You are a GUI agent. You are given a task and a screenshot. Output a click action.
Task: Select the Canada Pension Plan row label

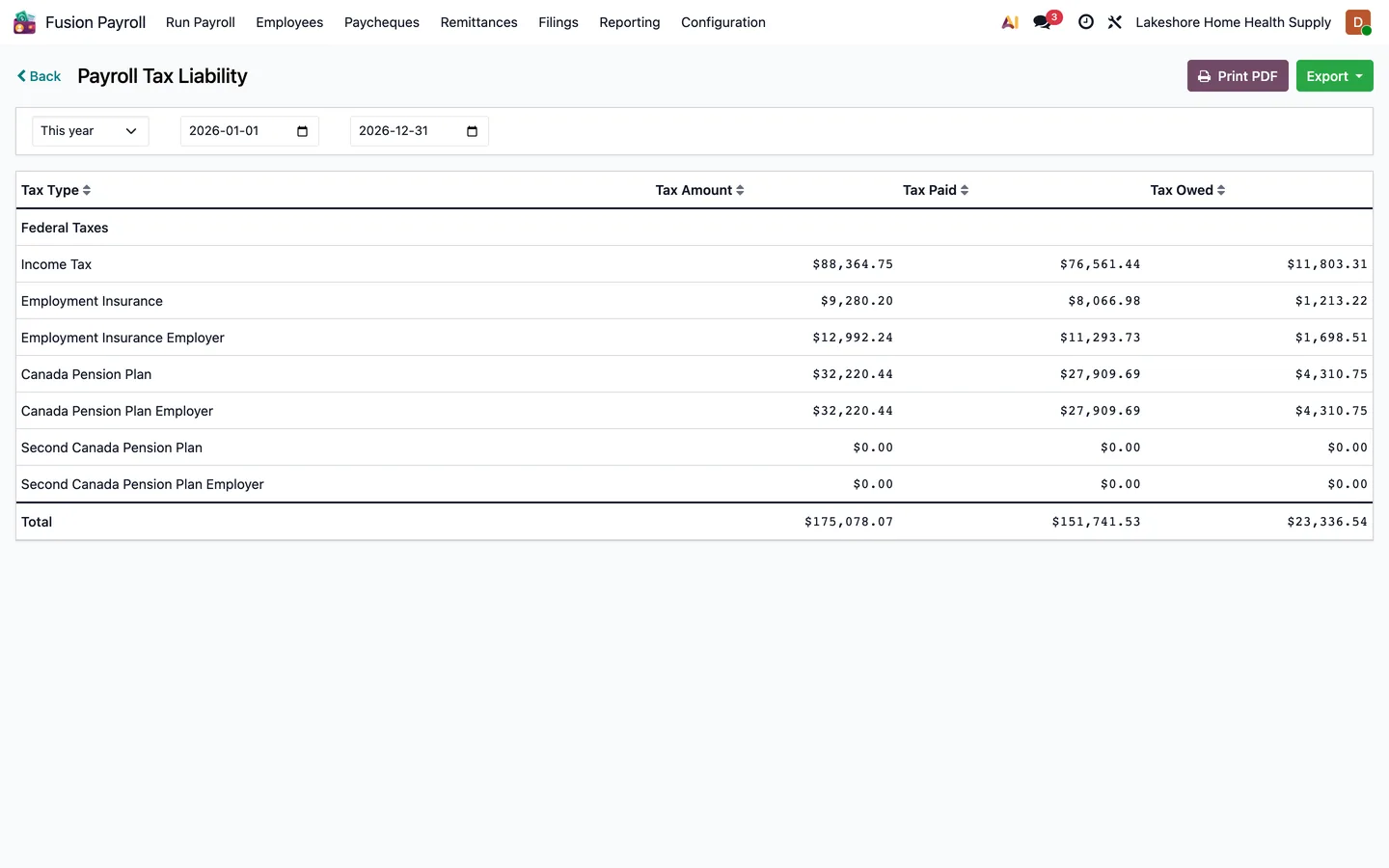[x=86, y=374]
